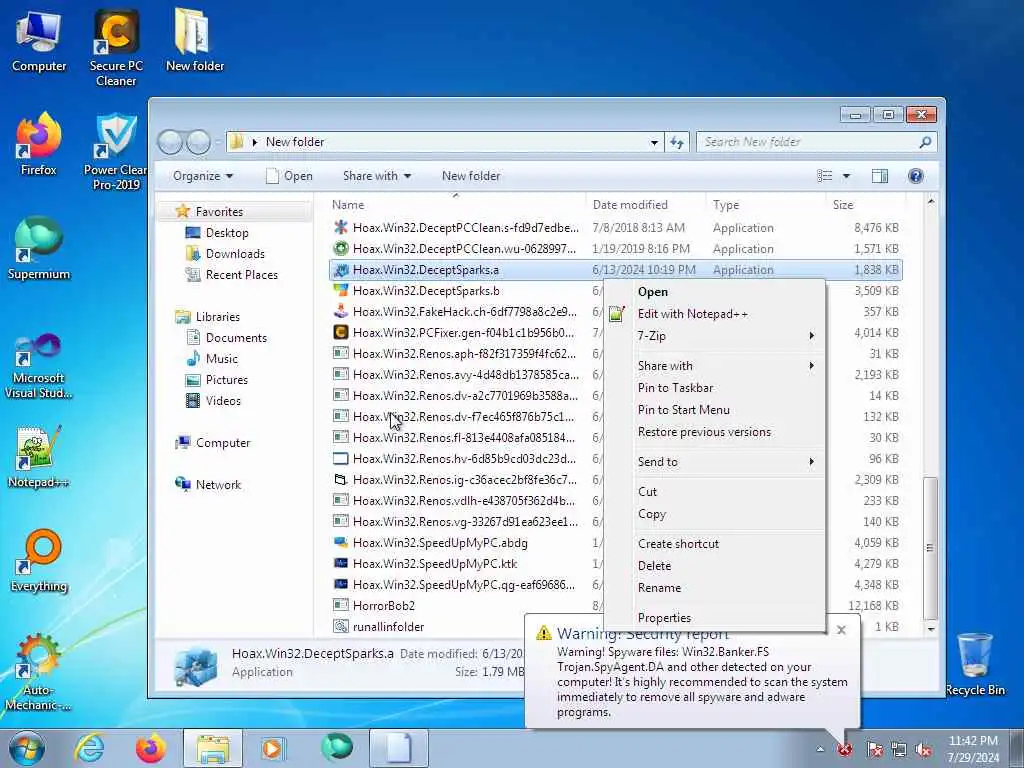Click the Windows Start orb
Viewport: 1024px width, 768px height.
click(27, 748)
